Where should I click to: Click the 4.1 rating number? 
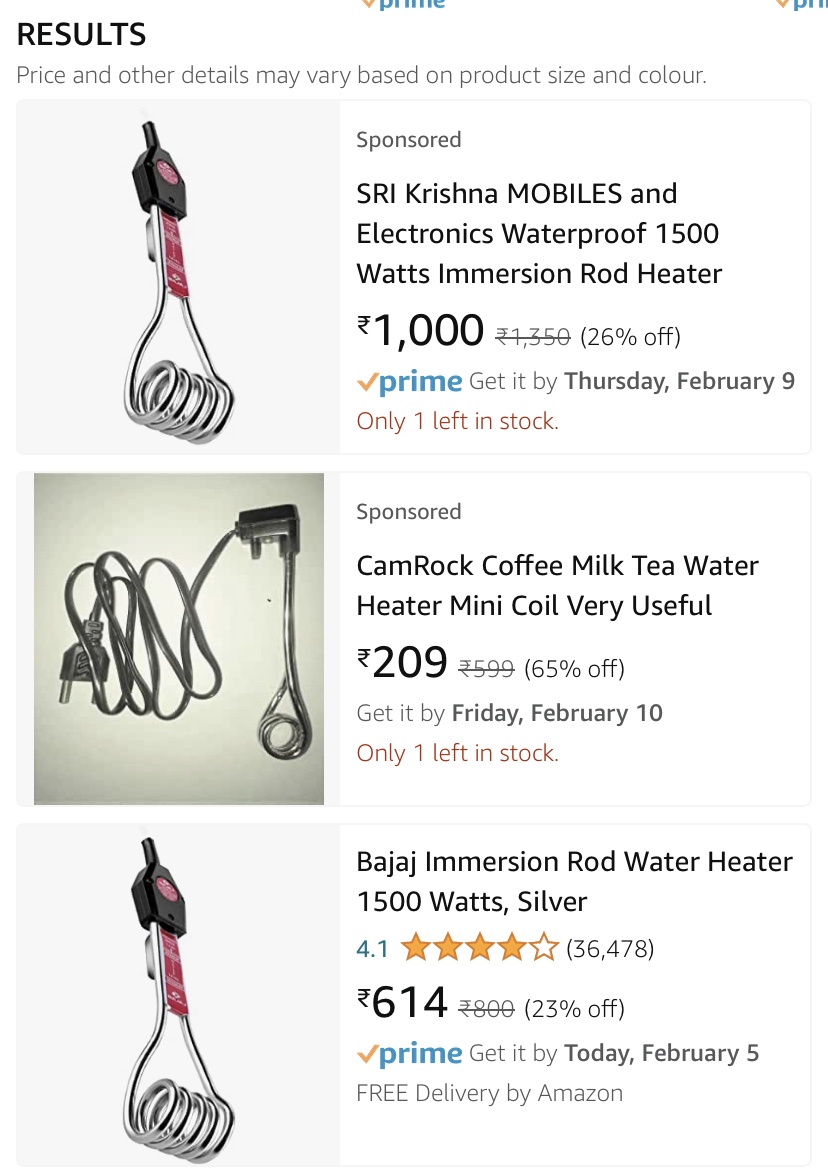pyautogui.click(x=373, y=949)
